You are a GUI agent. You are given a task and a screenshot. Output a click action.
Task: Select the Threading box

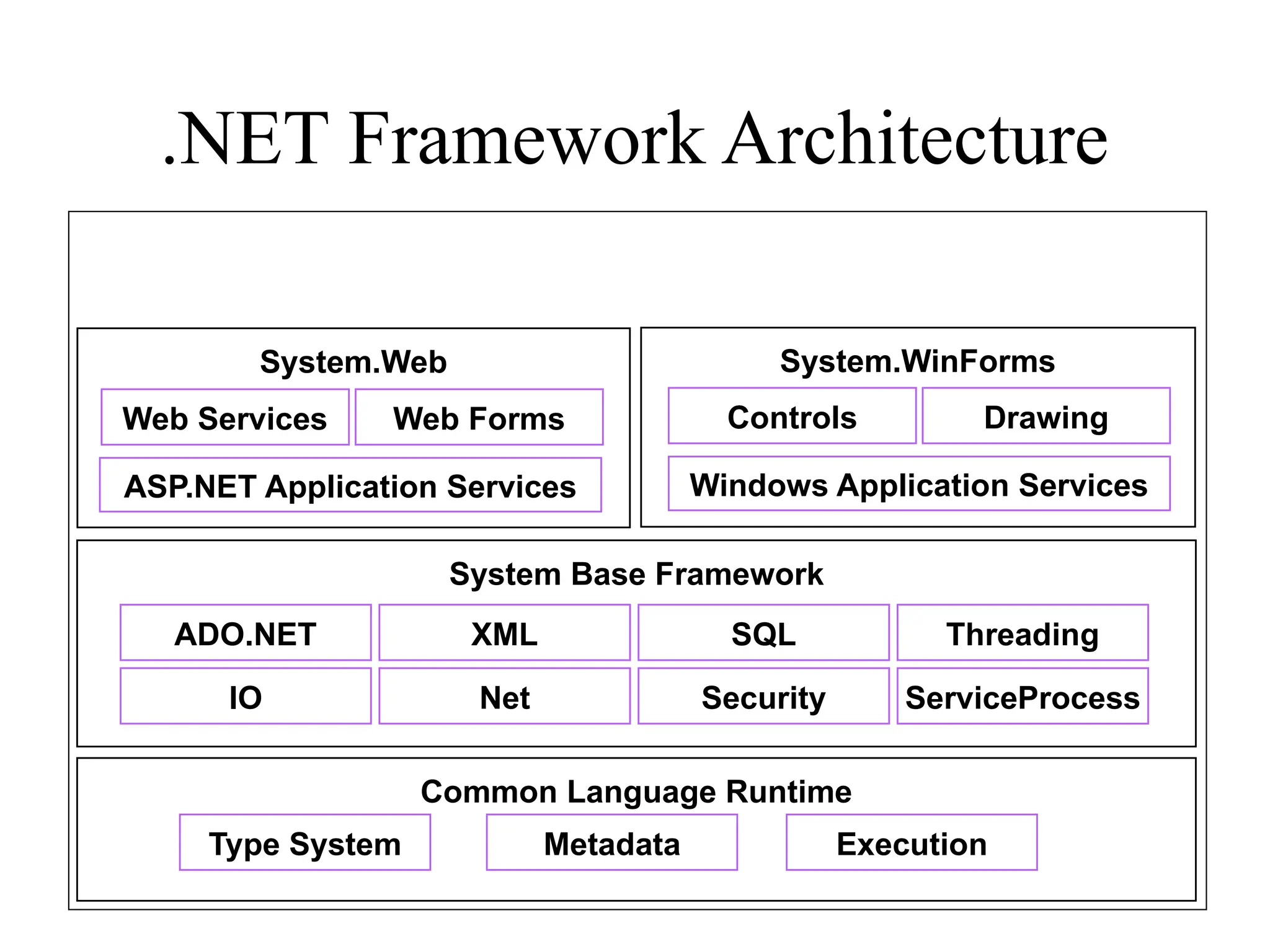point(1023,632)
